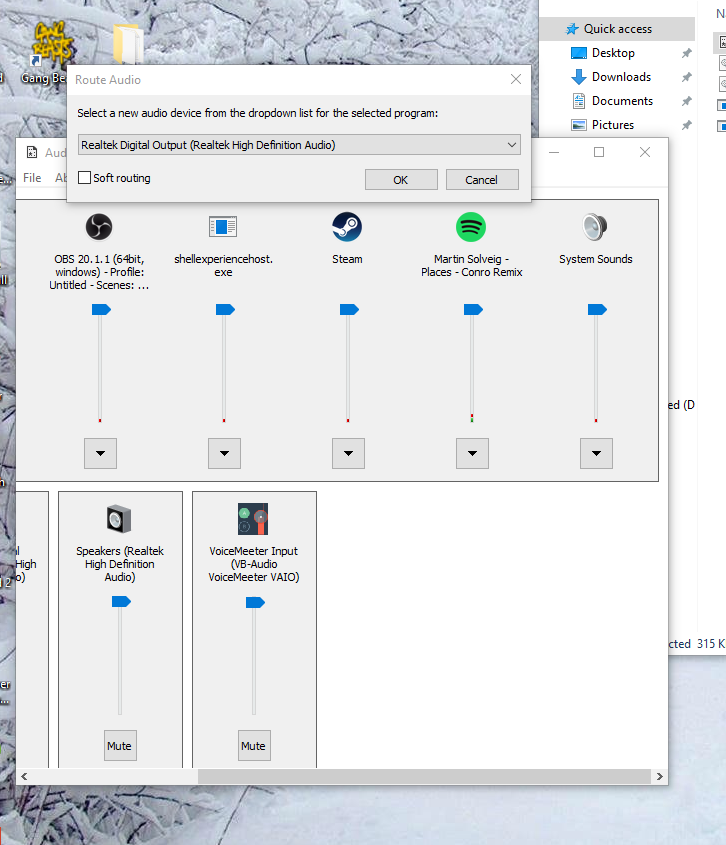Click the 'Steam' text label

click(347, 259)
